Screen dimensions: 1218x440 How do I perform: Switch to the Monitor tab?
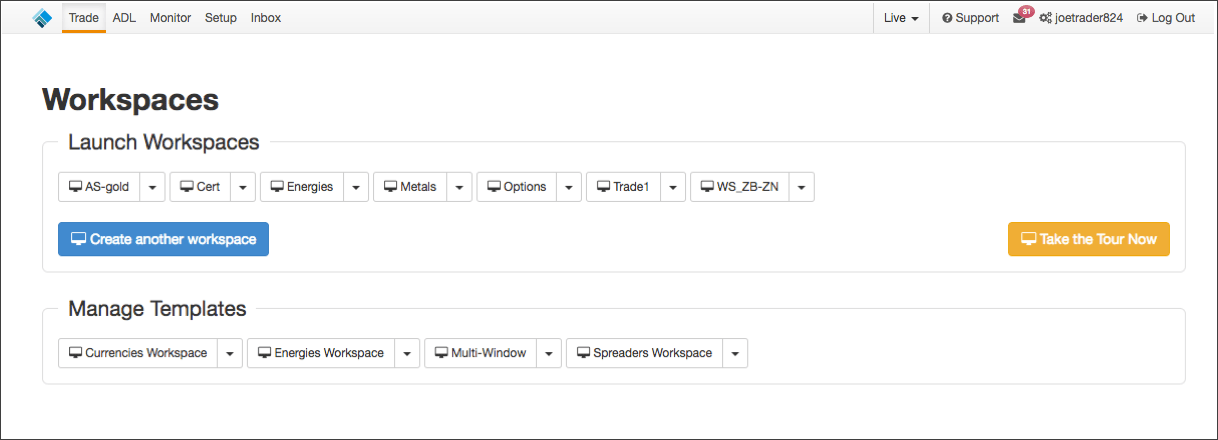point(170,18)
